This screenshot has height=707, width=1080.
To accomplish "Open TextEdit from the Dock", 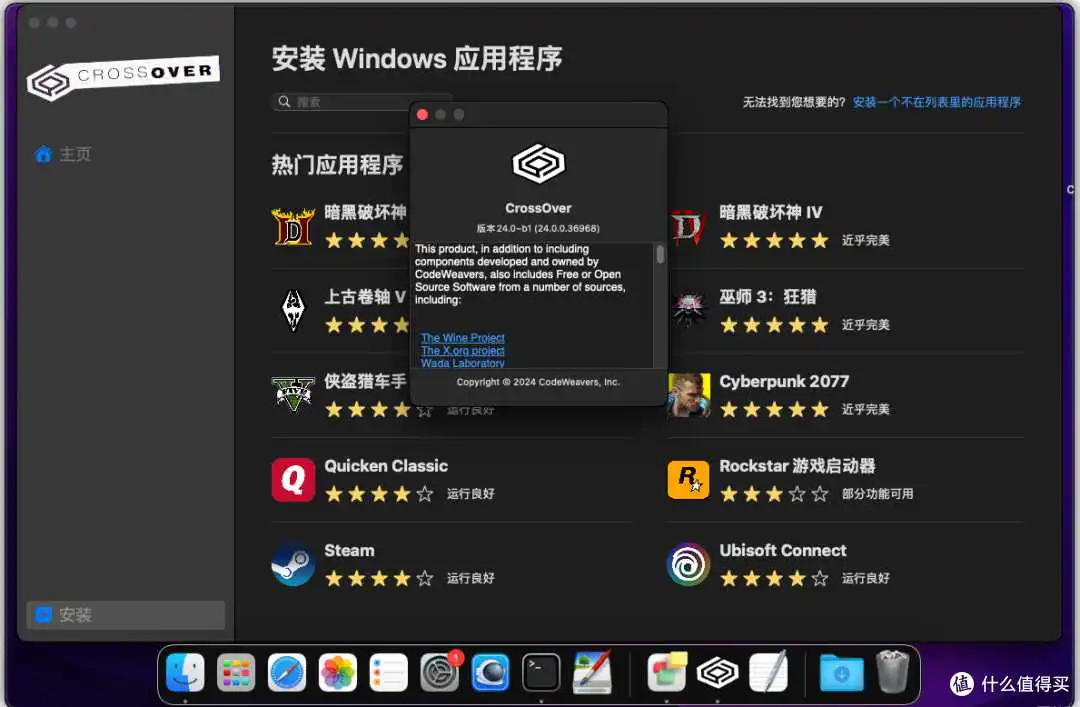I will 768,673.
